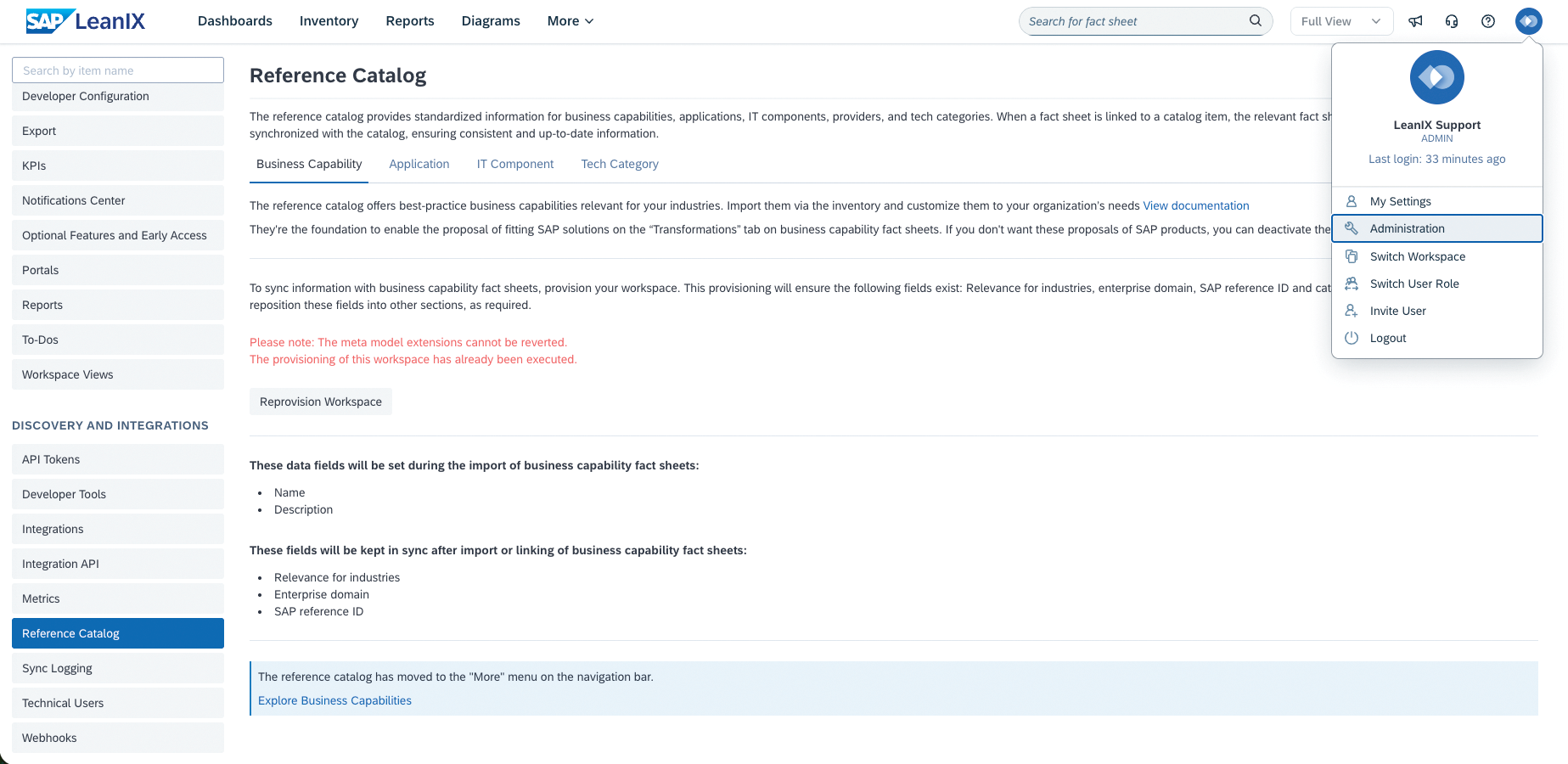
Task: Click the Switch Workspace icon
Action: click(x=1352, y=256)
